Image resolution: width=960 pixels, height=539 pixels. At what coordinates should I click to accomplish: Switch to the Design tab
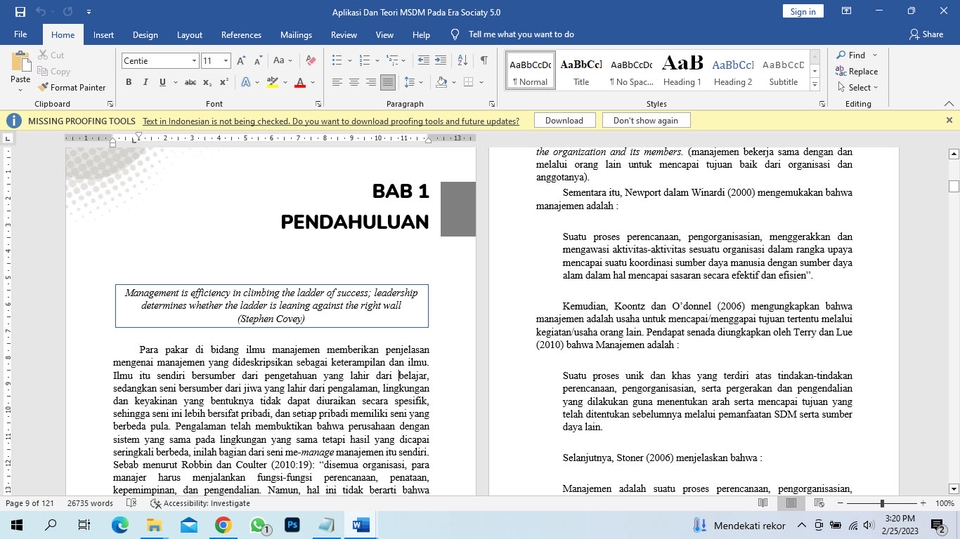click(145, 35)
